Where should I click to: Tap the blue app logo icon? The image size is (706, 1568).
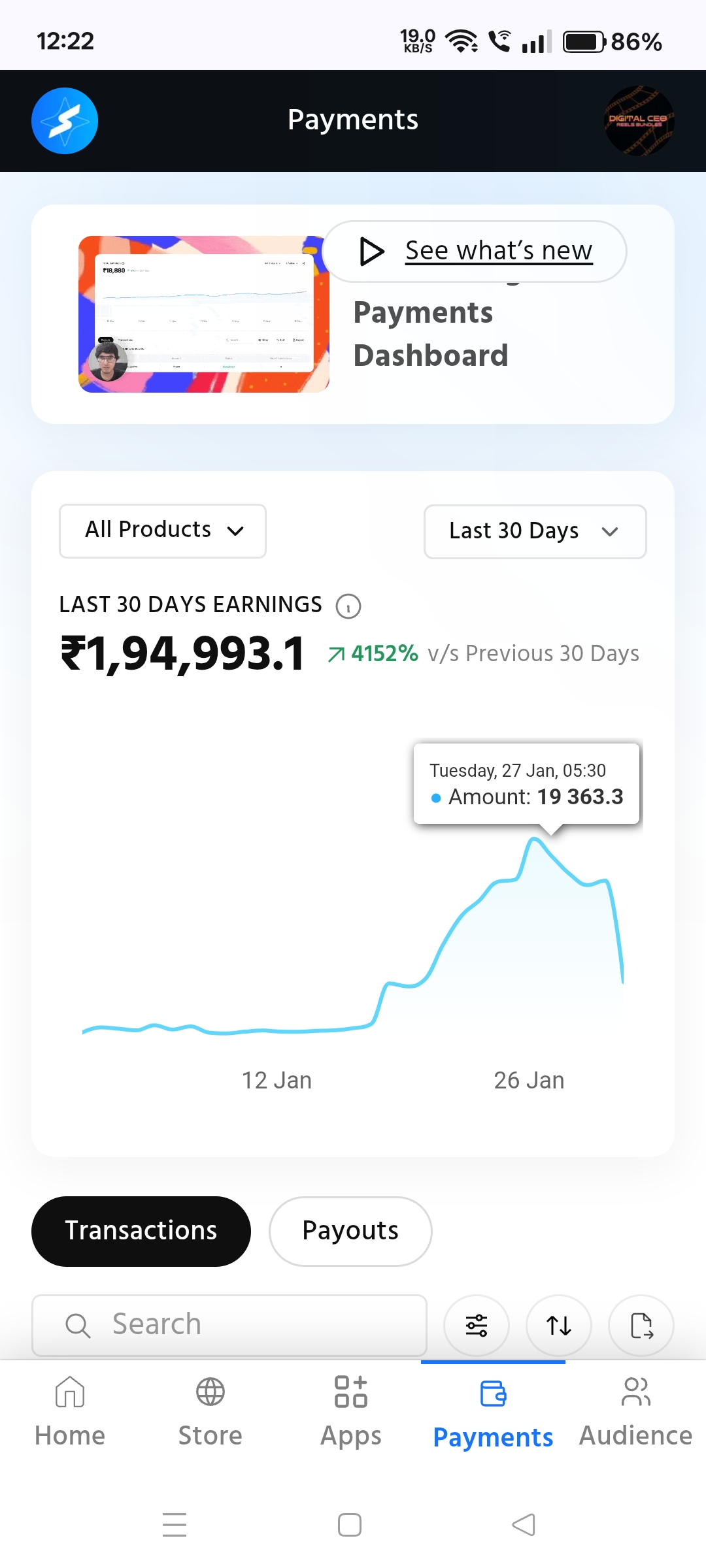pyautogui.click(x=65, y=121)
